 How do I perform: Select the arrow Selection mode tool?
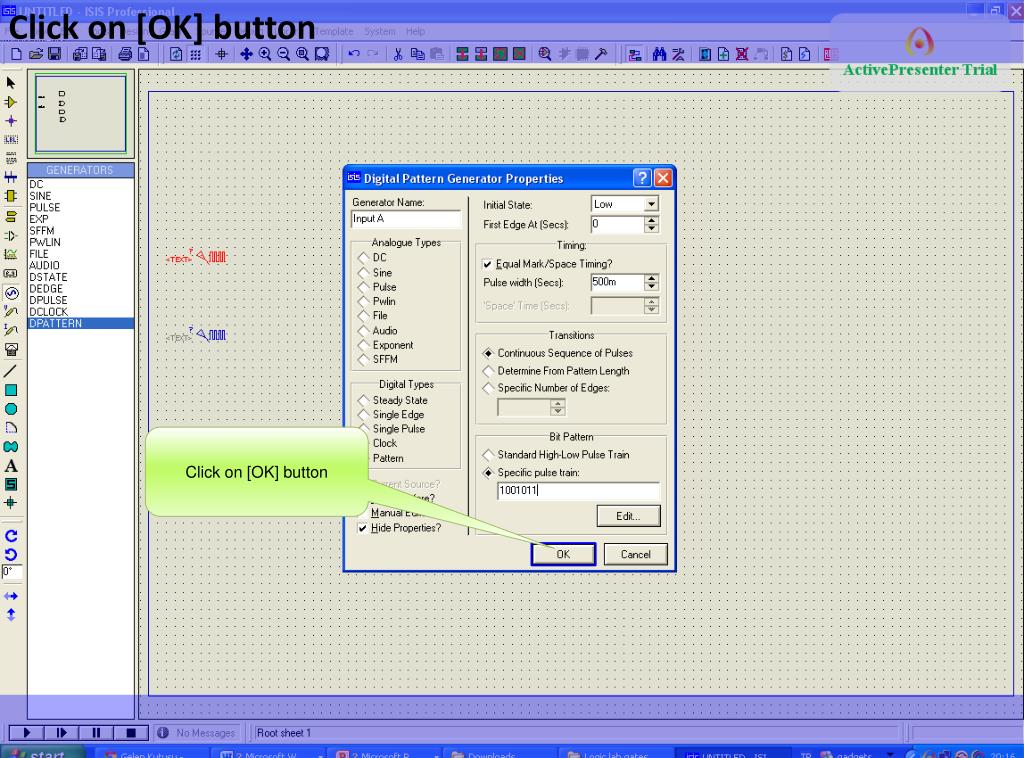point(11,83)
